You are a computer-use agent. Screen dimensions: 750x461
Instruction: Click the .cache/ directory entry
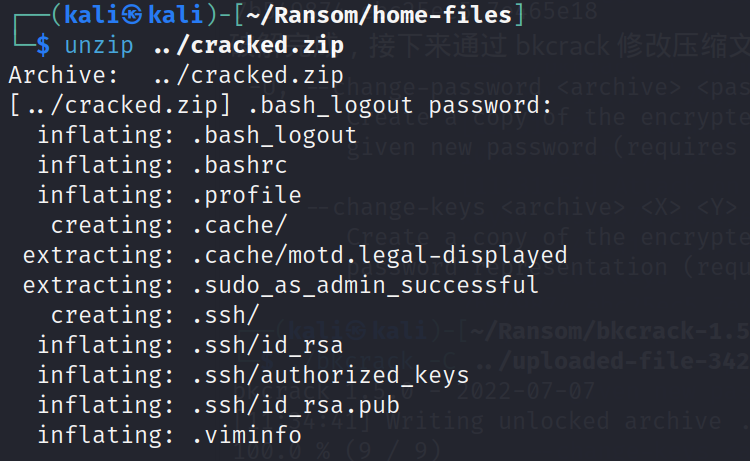[x=240, y=225]
